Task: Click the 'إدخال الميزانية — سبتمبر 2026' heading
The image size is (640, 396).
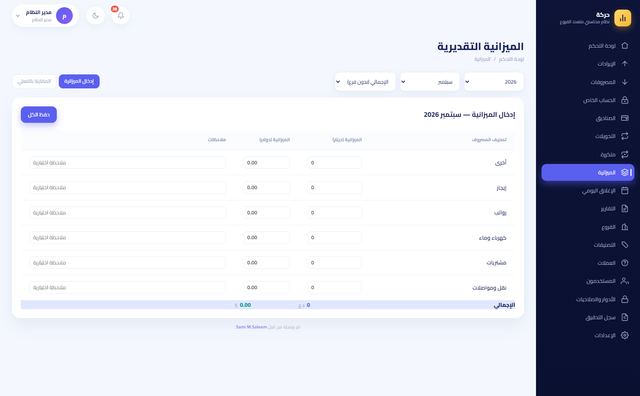Action: (469, 115)
